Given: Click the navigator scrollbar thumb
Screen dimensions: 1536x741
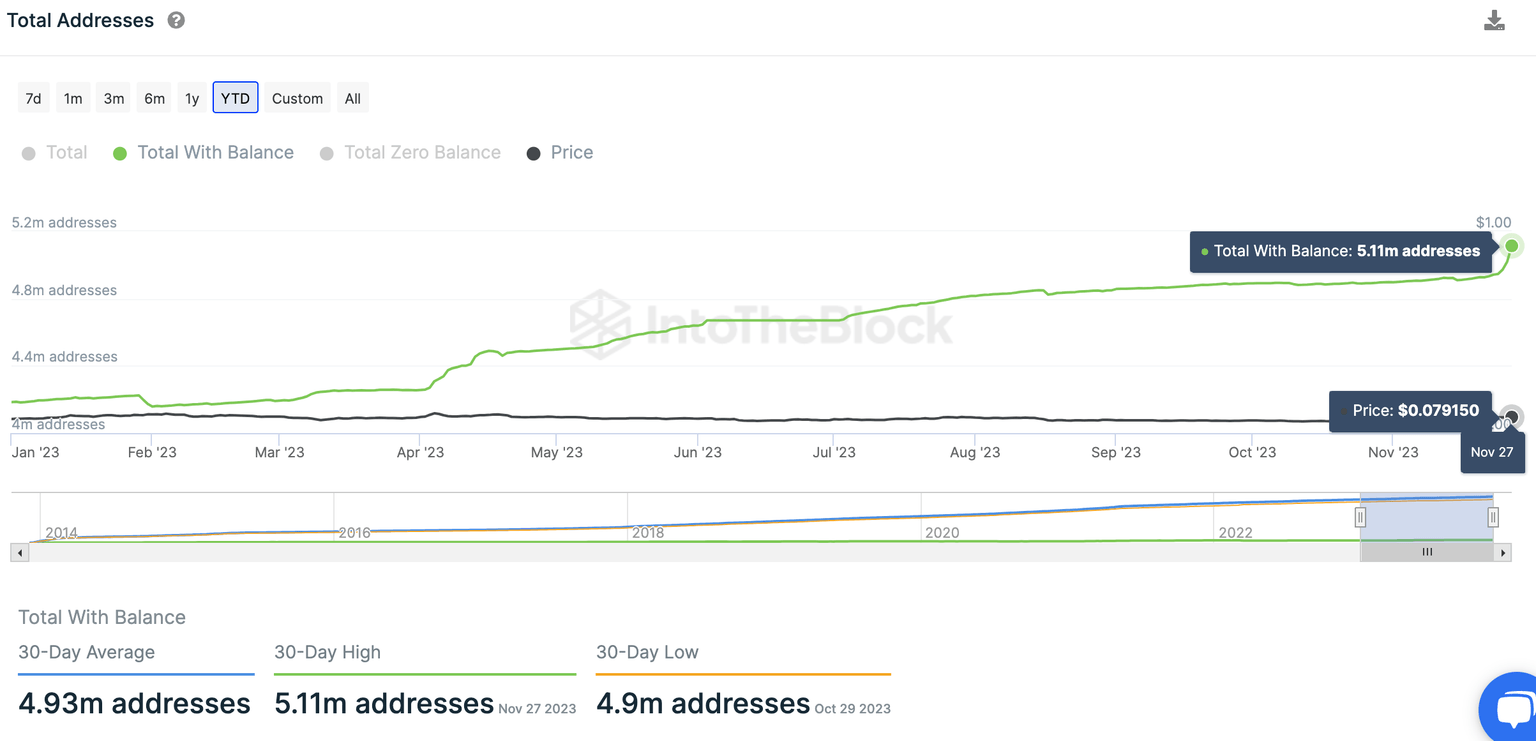Looking at the screenshot, I should [1427, 551].
